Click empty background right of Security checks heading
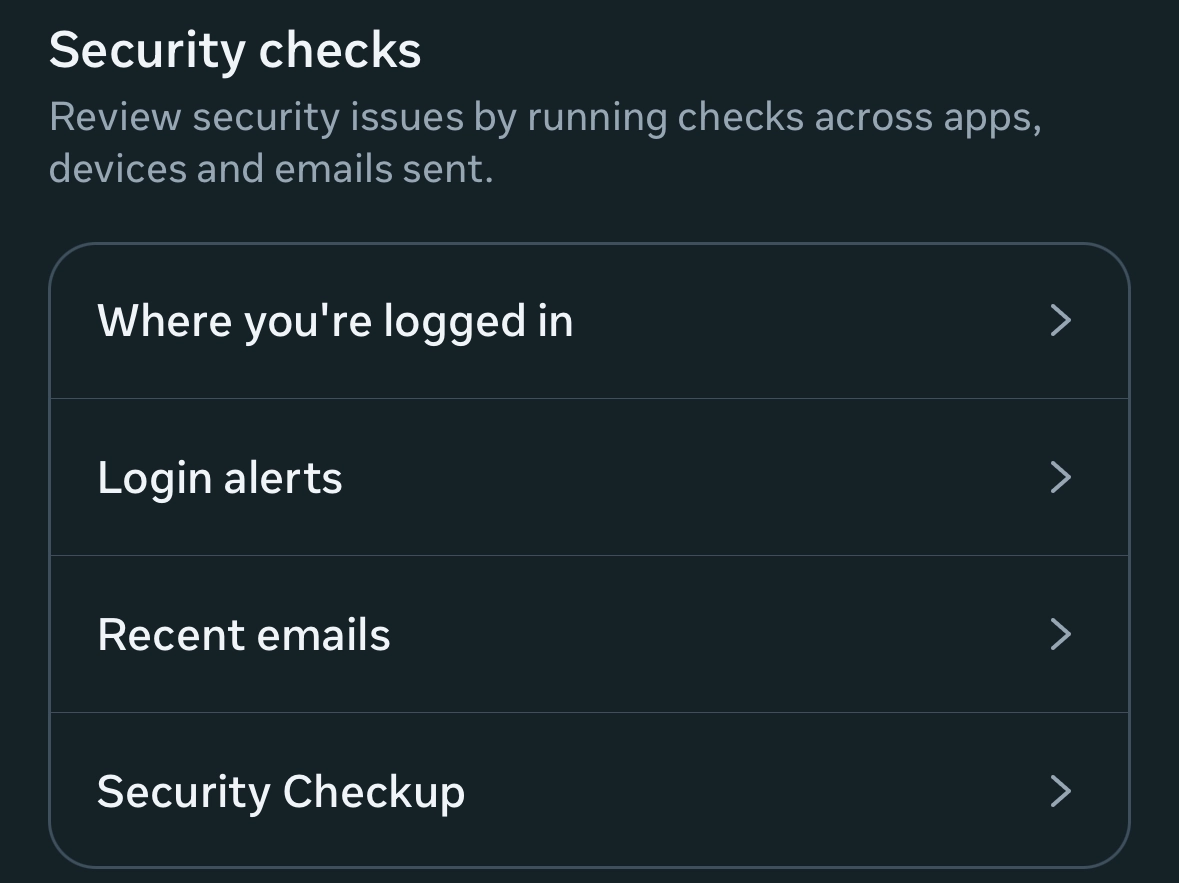This screenshot has height=883, width=1179. point(800,50)
